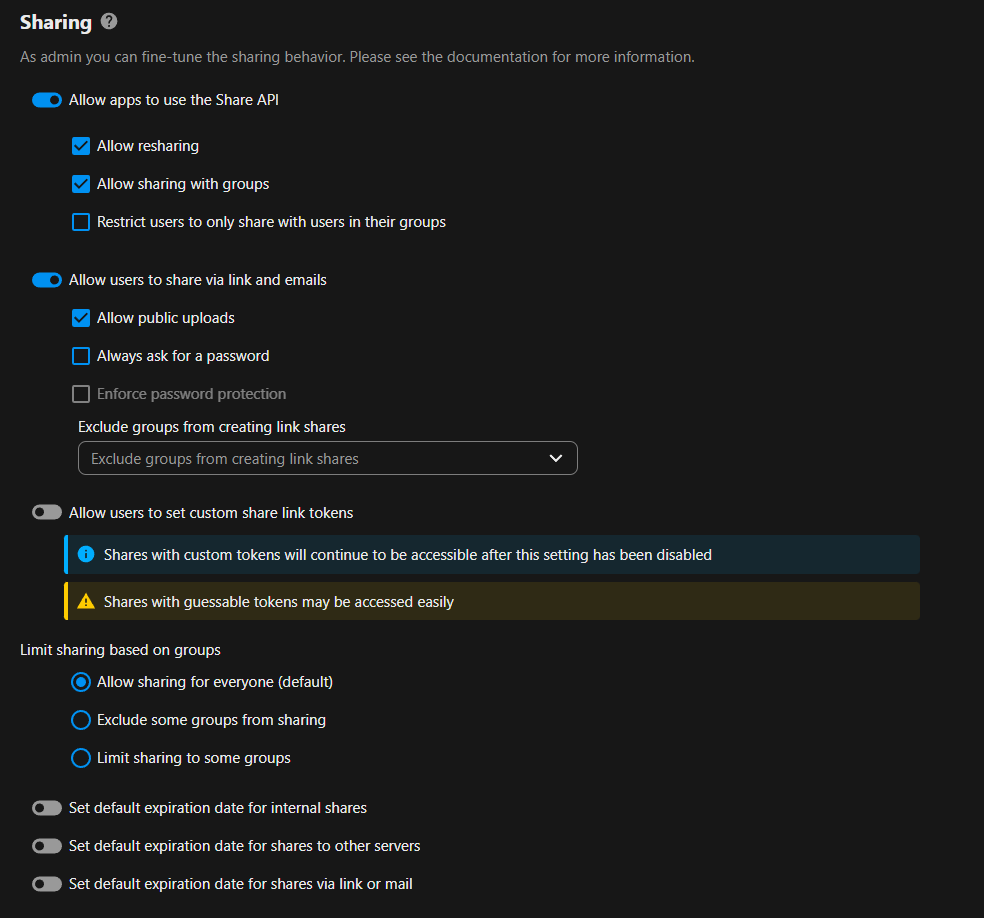Enable custom share link tokens toggle
The image size is (984, 918).
[47, 513]
